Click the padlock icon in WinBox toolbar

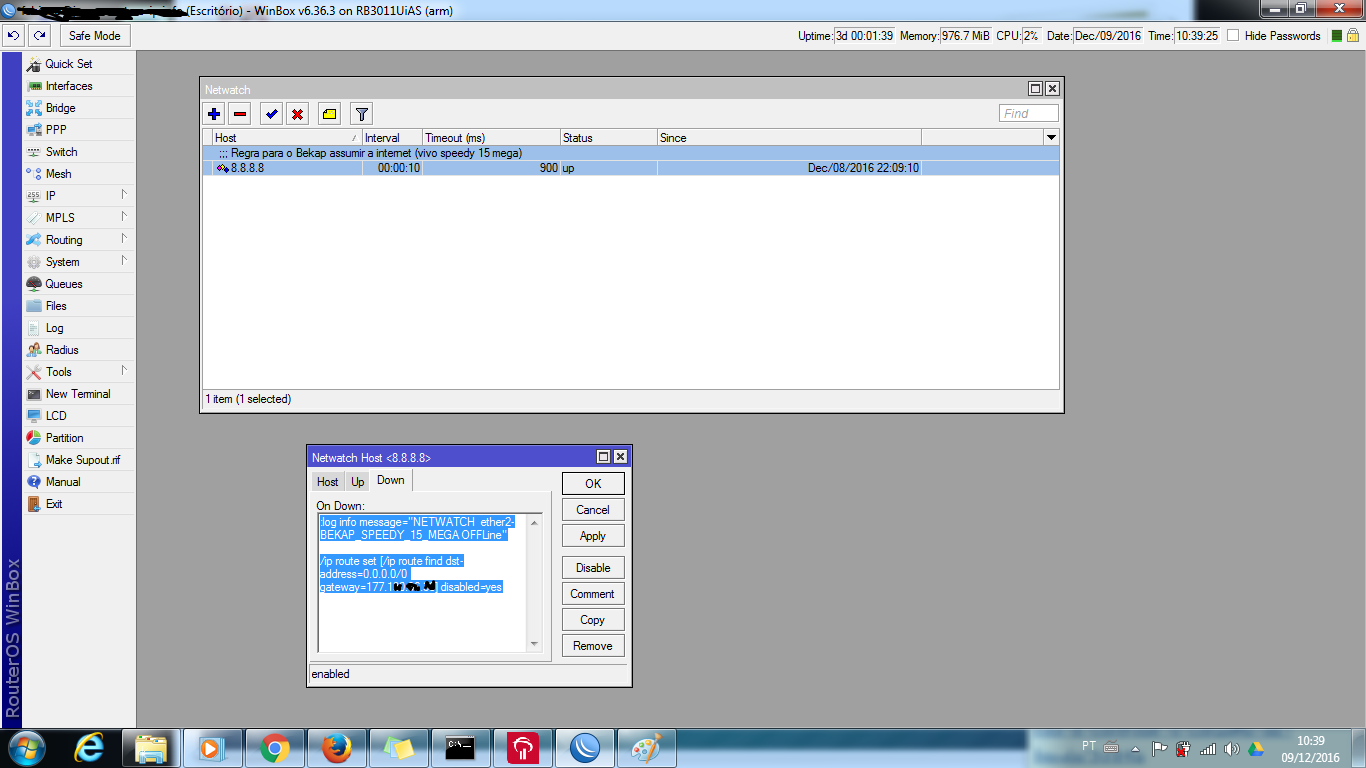pos(1354,35)
